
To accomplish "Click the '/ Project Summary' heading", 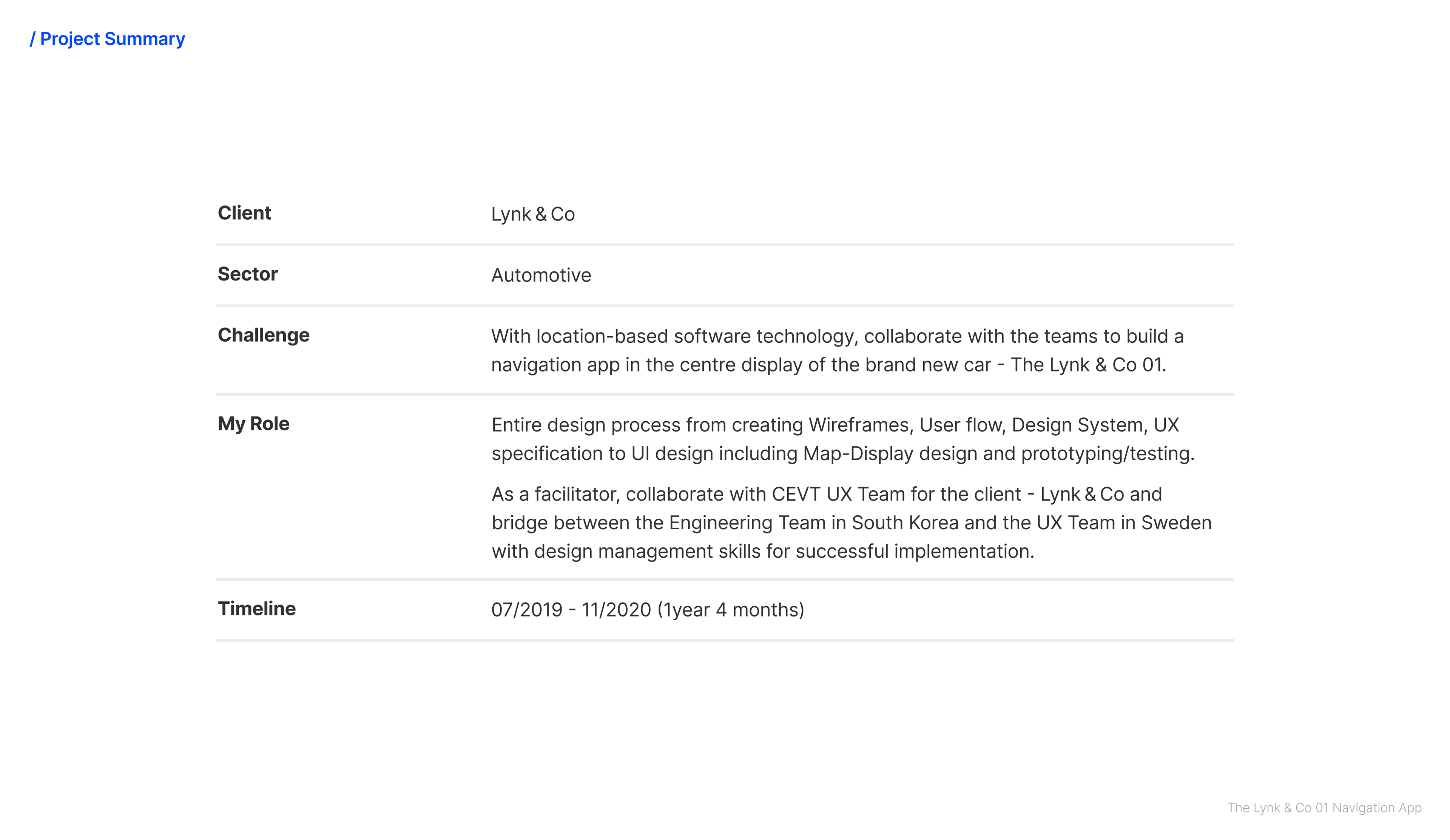I will click(108, 39).
